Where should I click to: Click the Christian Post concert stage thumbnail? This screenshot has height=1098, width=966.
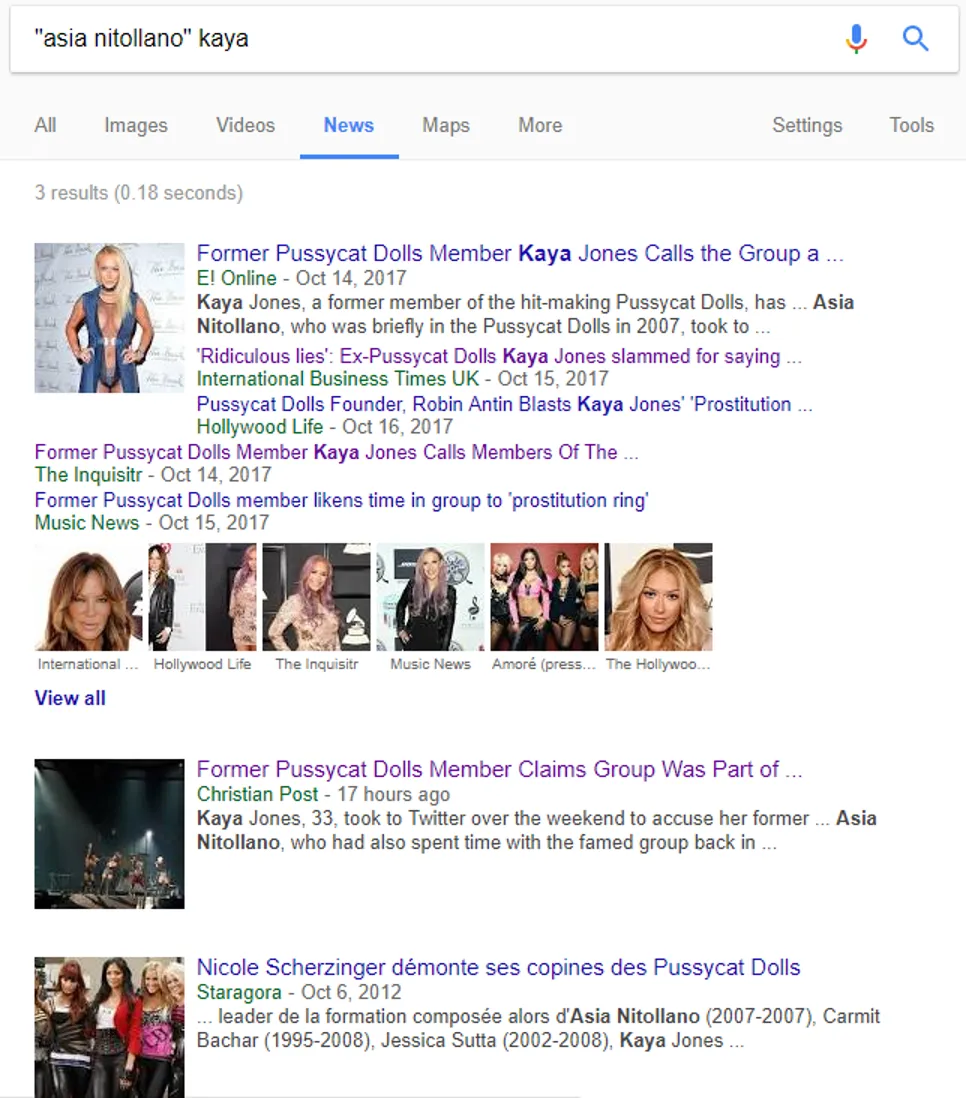tap(109, 834)
